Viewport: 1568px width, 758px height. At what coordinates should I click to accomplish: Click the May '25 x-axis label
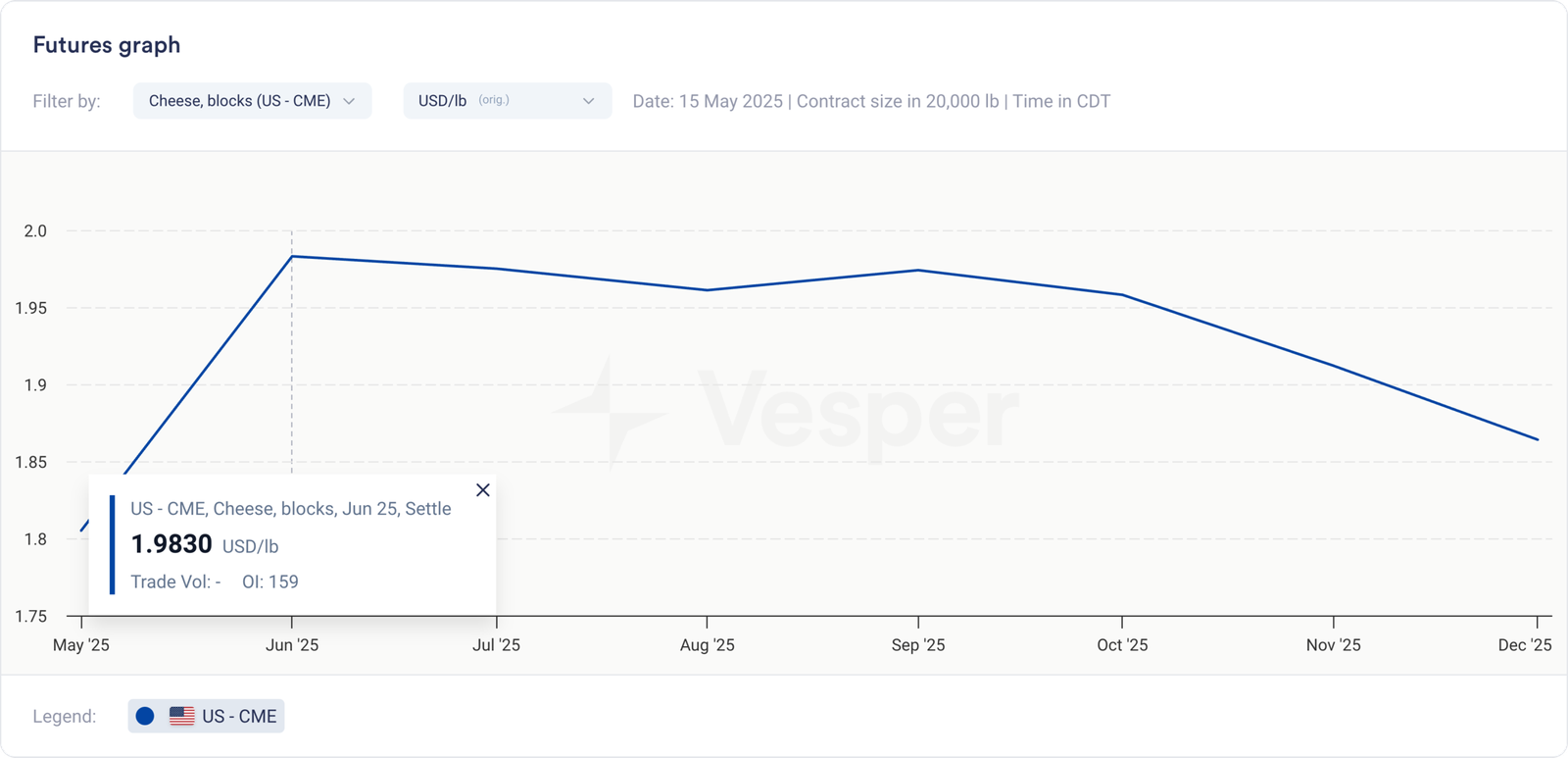pos(81,645)
